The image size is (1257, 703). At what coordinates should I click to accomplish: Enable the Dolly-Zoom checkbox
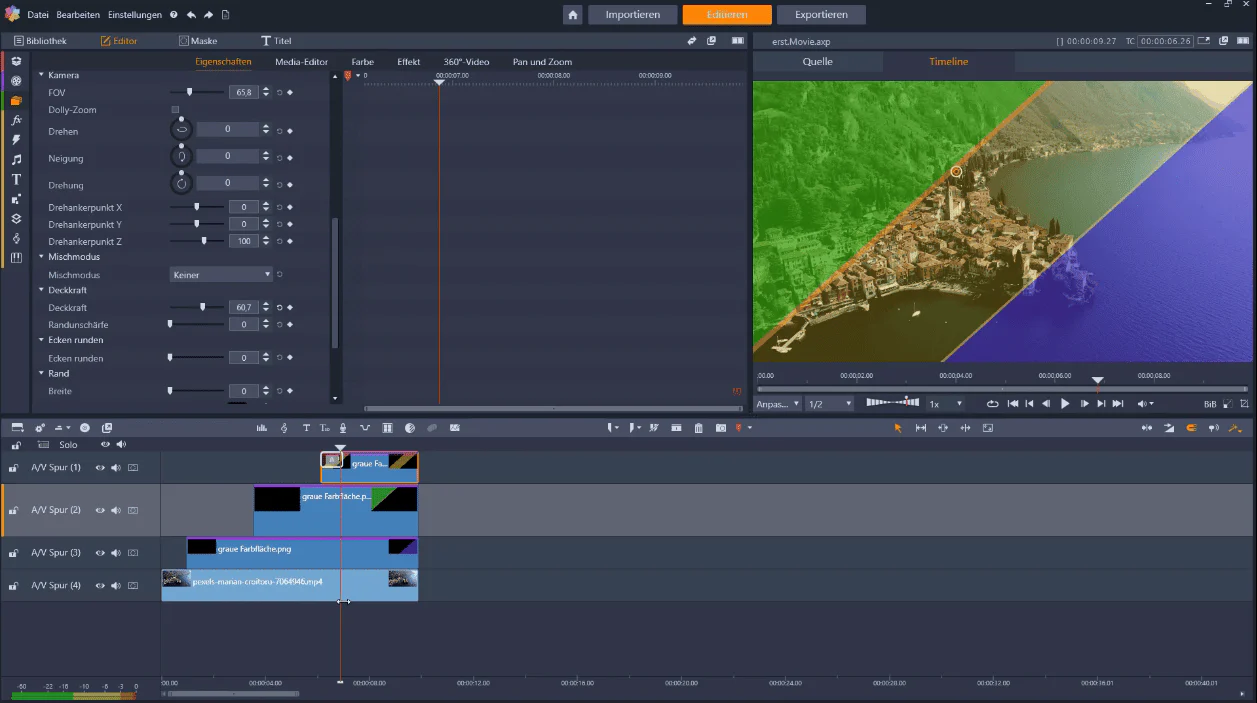click(x=175, y=110)
